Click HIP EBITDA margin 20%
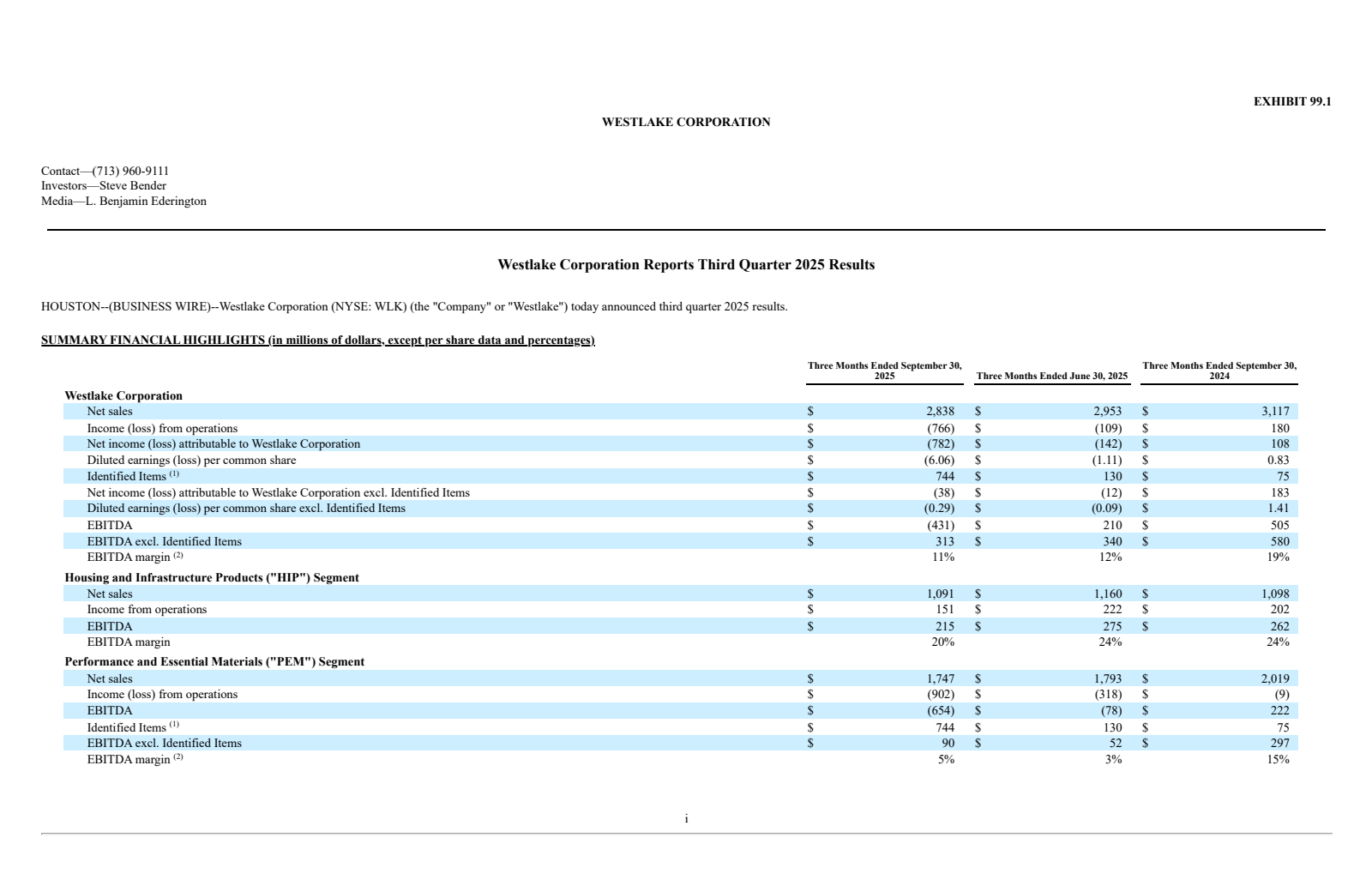 (x=942, y=642)
